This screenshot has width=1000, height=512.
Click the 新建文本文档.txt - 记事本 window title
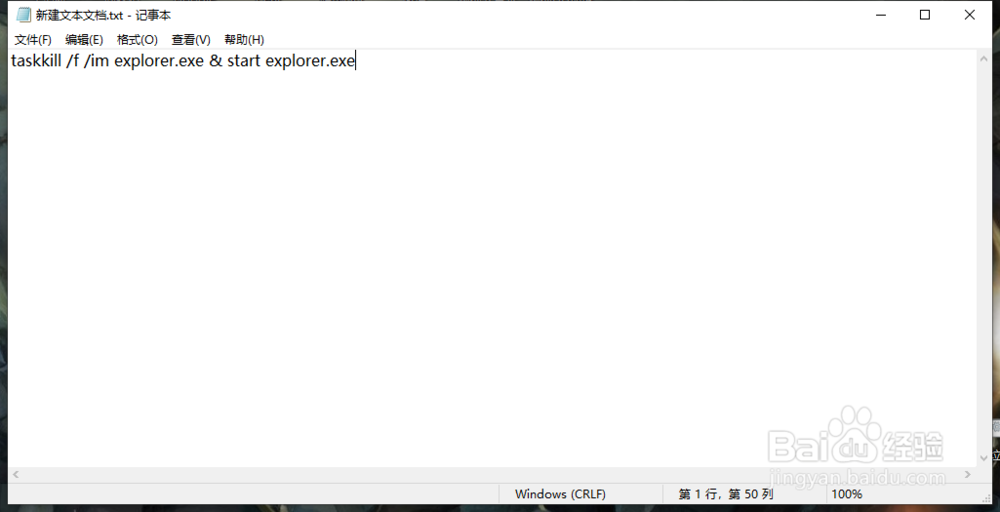pyautogui.click(x=103, y=15)
